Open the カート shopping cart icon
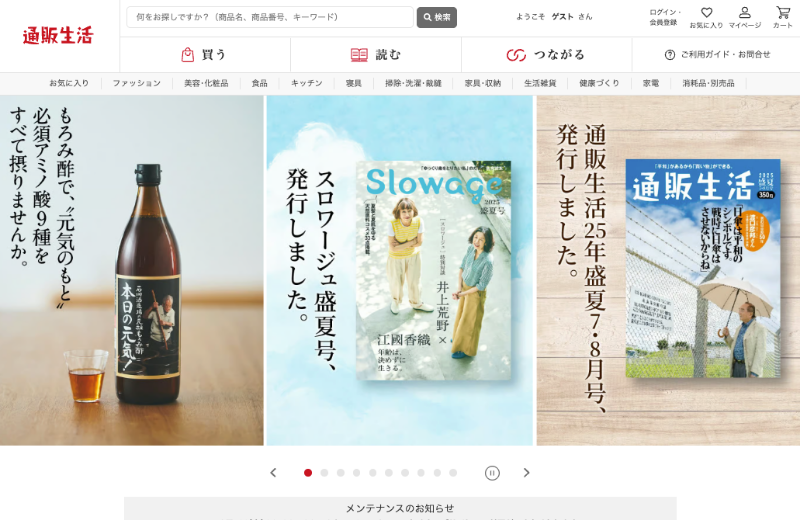The image size is (800, 520). (x=783, y=17)
